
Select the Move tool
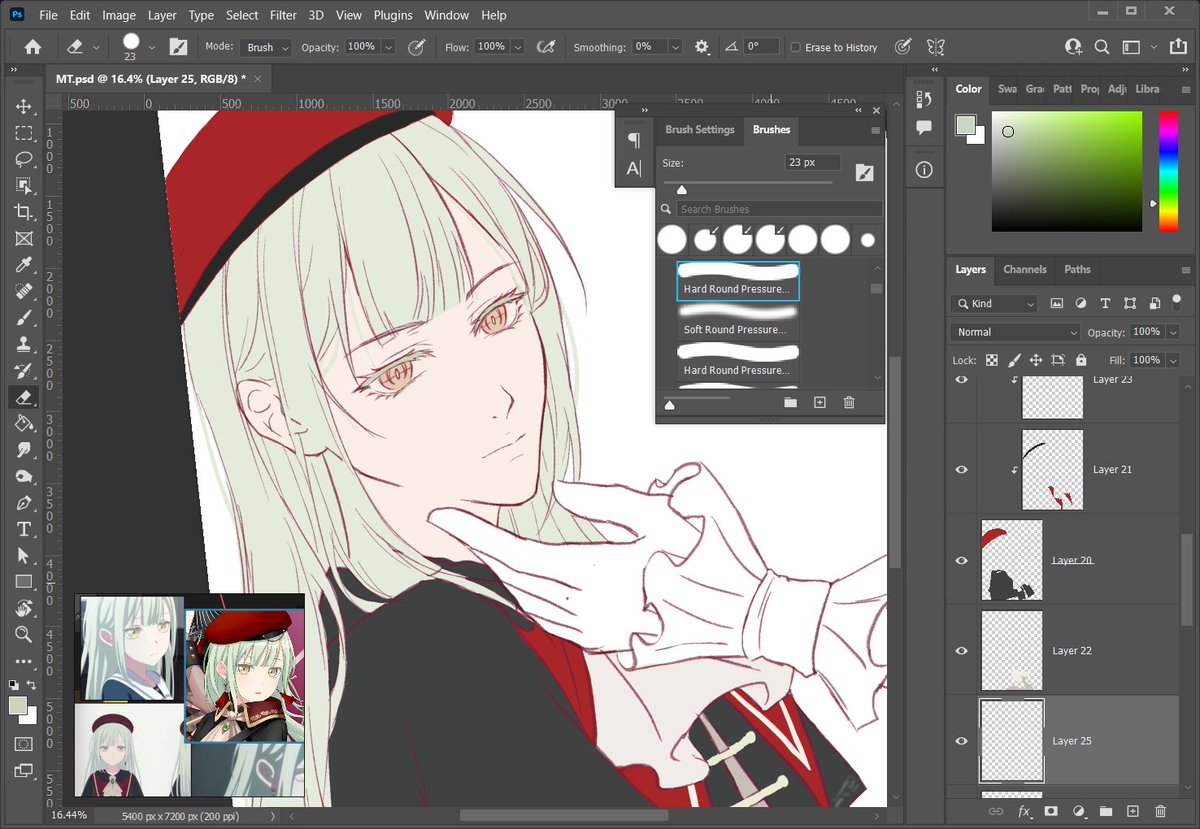coord(24,106)
